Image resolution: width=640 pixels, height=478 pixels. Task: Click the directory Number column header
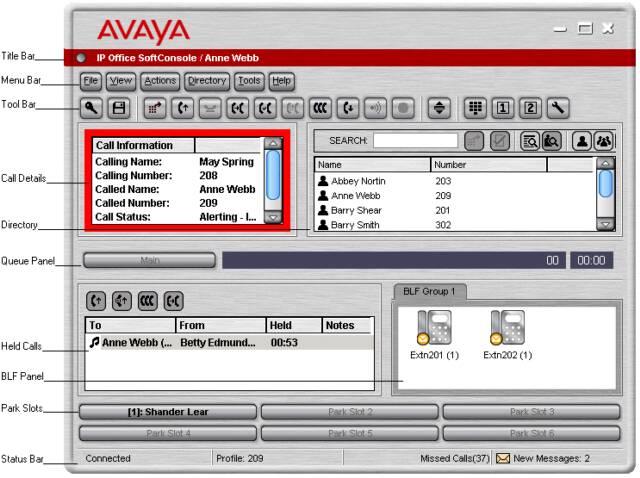pos(489,165)
